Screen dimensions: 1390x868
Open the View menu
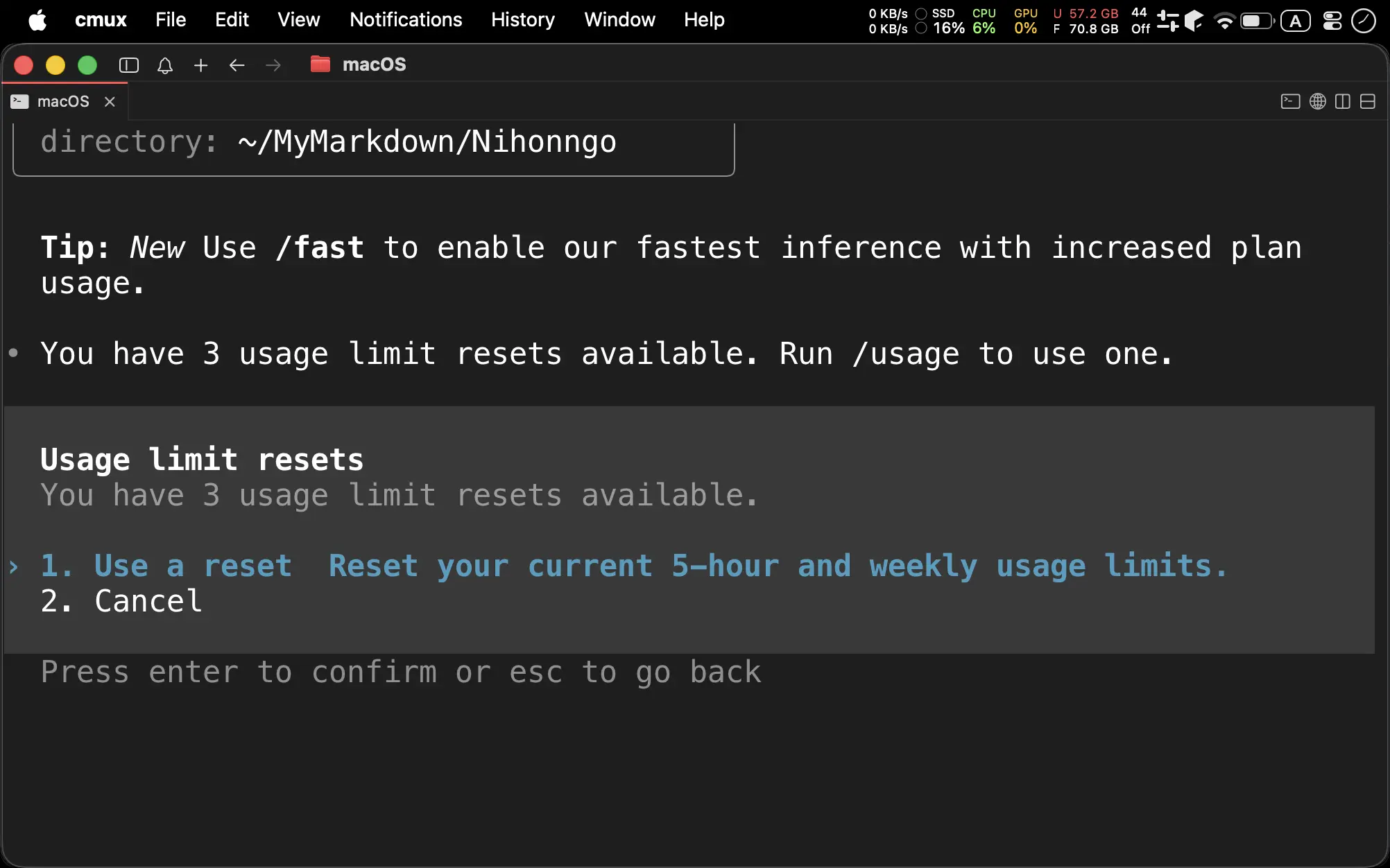click(x=299, y=20)
